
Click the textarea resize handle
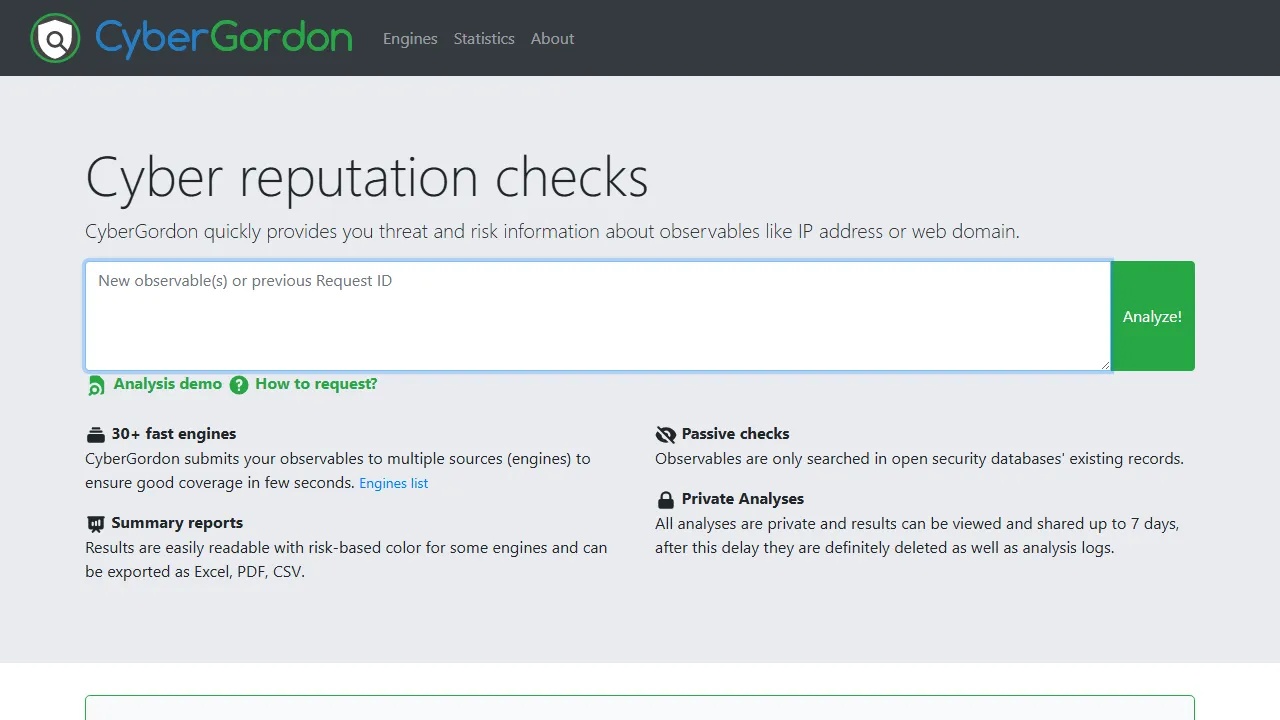[x=1106, y=366]
